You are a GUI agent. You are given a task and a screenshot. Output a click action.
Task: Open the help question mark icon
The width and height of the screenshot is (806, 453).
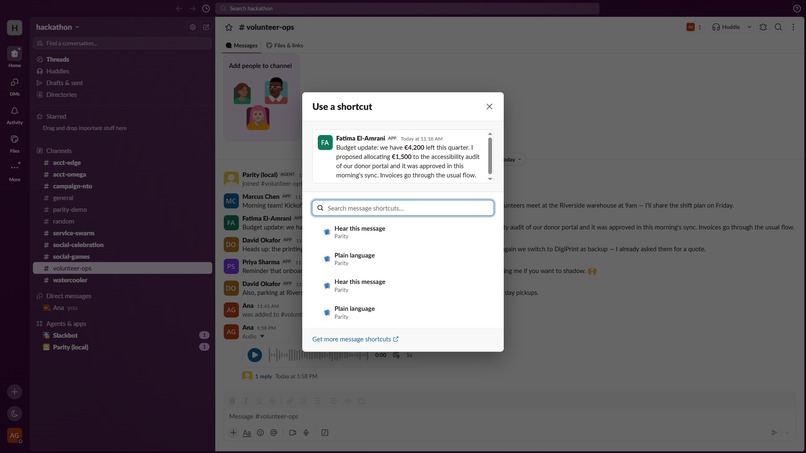(x=796, y=8)
